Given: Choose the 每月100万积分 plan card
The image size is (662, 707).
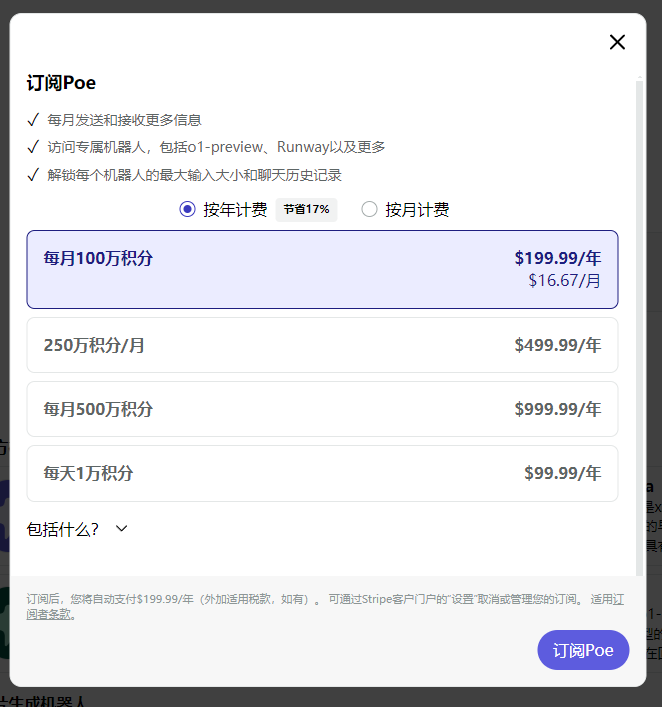Looking at the screenshot, I should [322, 270].
